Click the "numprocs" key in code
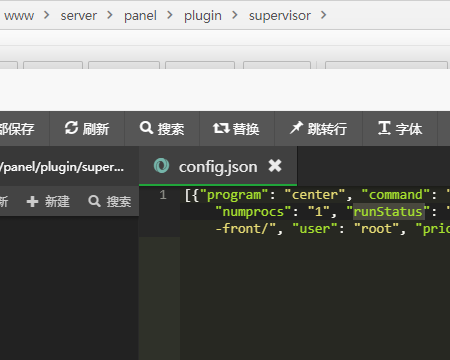 [253, 212]
